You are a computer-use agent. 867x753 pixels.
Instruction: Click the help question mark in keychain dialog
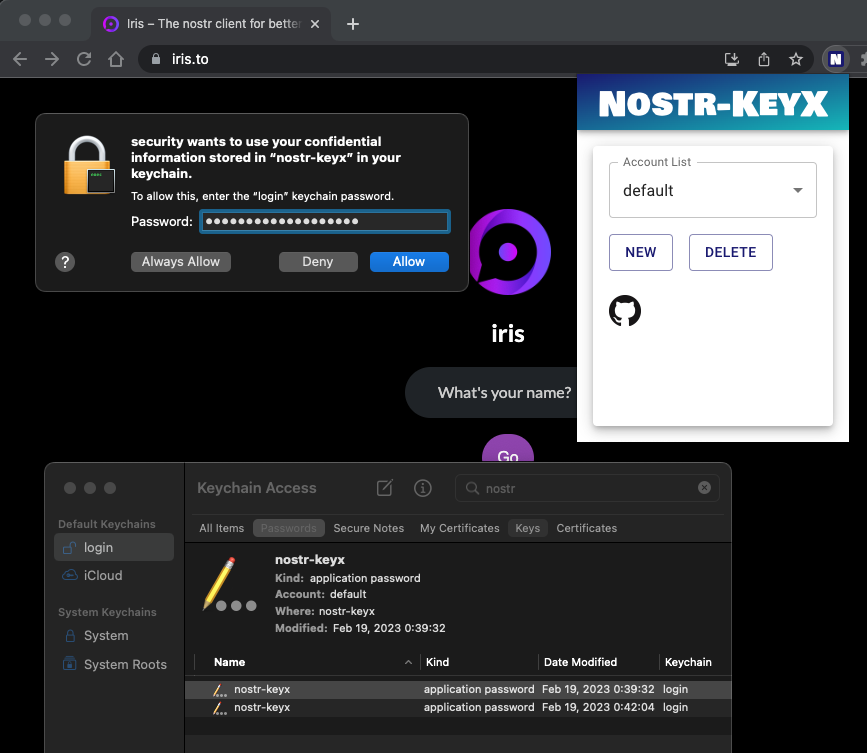click(x=65, y=262)
